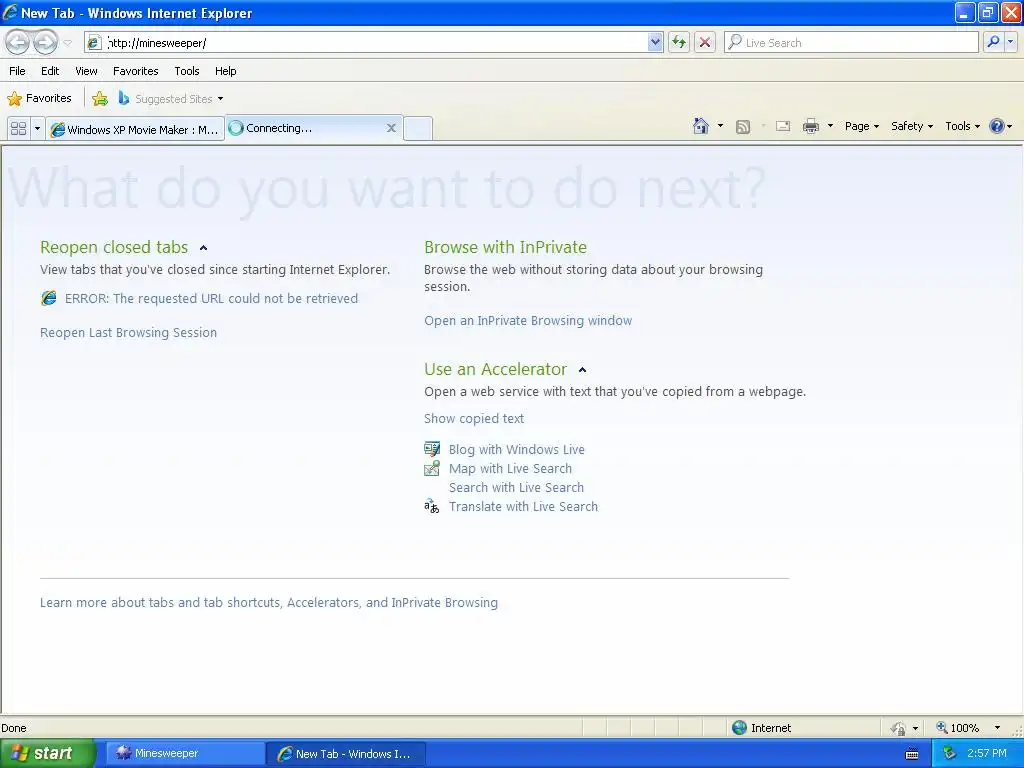This screenshot has width=1024, height=768.
Task: Open the Home button dropdown arrow
Action: click(x=720, y=126)
